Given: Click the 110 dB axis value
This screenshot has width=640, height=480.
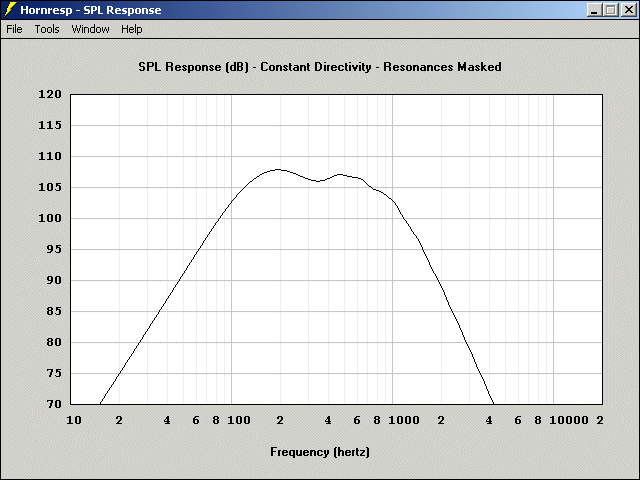Looking at the screenshot, I should [x=50, y=156].
